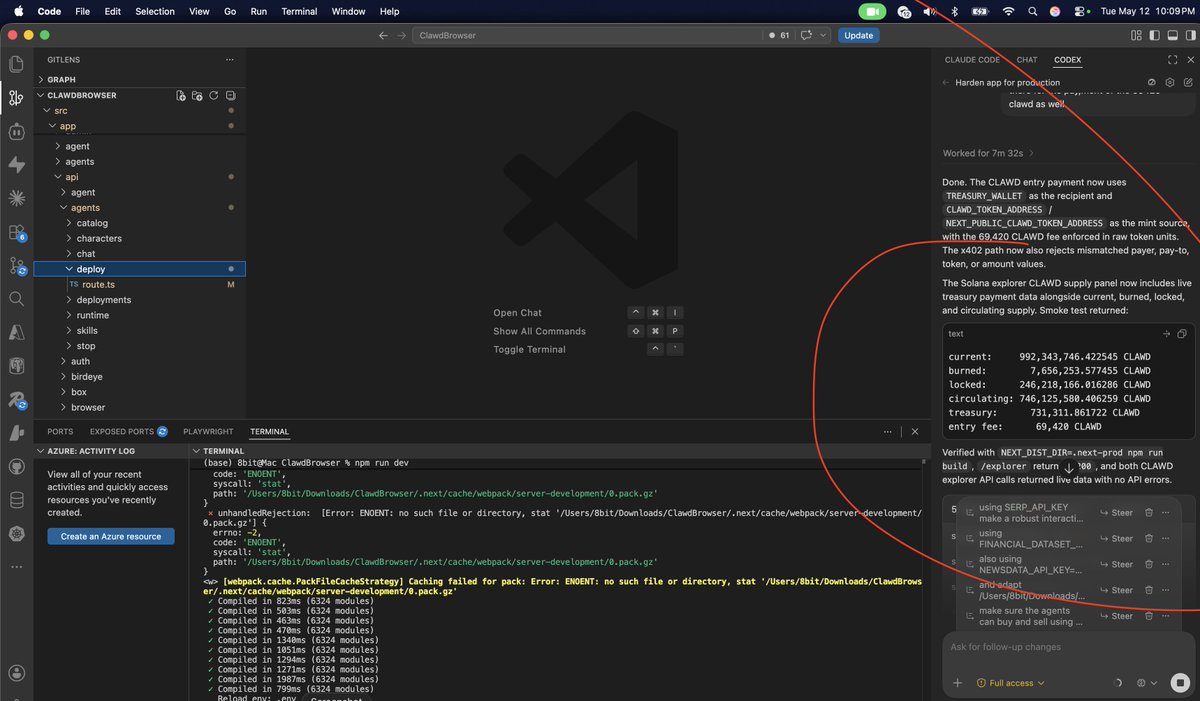Click Create an Azure resource button
This screenshot has height=701, width=1200.
110,536
